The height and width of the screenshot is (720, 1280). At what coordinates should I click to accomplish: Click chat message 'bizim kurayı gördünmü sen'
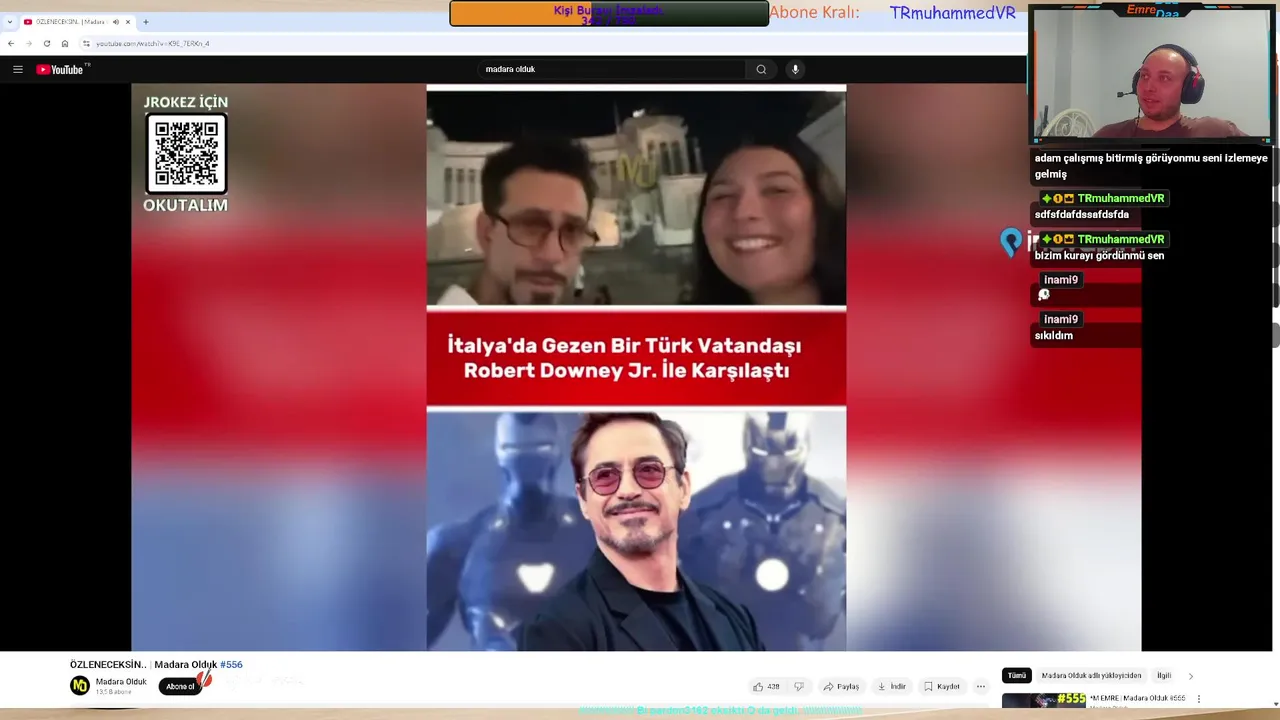[1099, 256]
